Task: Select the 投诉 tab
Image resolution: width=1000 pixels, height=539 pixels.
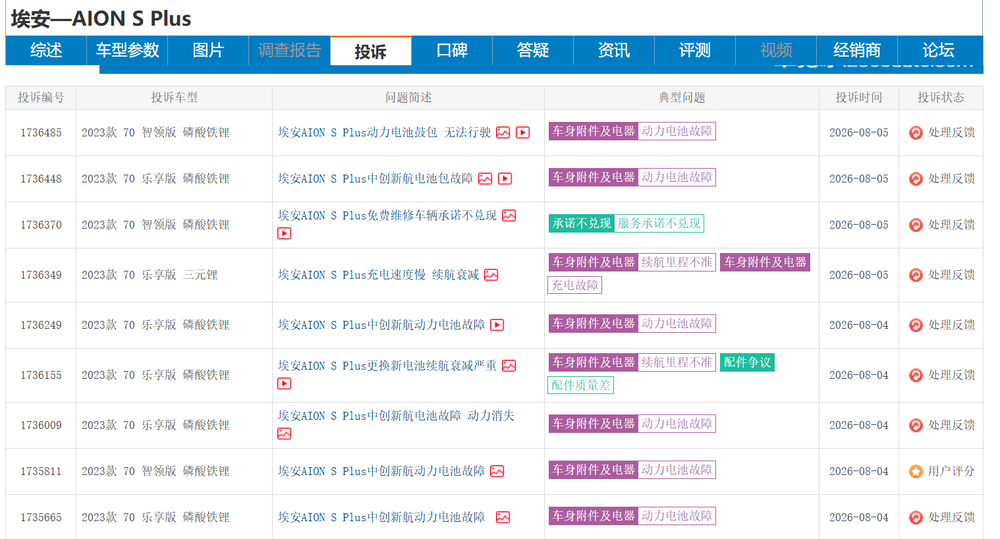Action: (371, 51)
